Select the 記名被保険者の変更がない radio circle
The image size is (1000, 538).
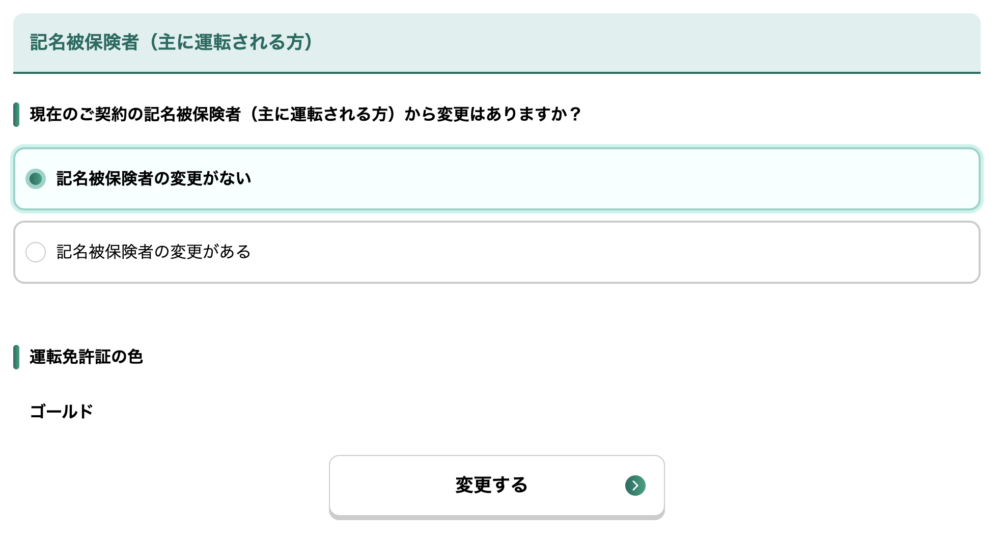[36, 178]
